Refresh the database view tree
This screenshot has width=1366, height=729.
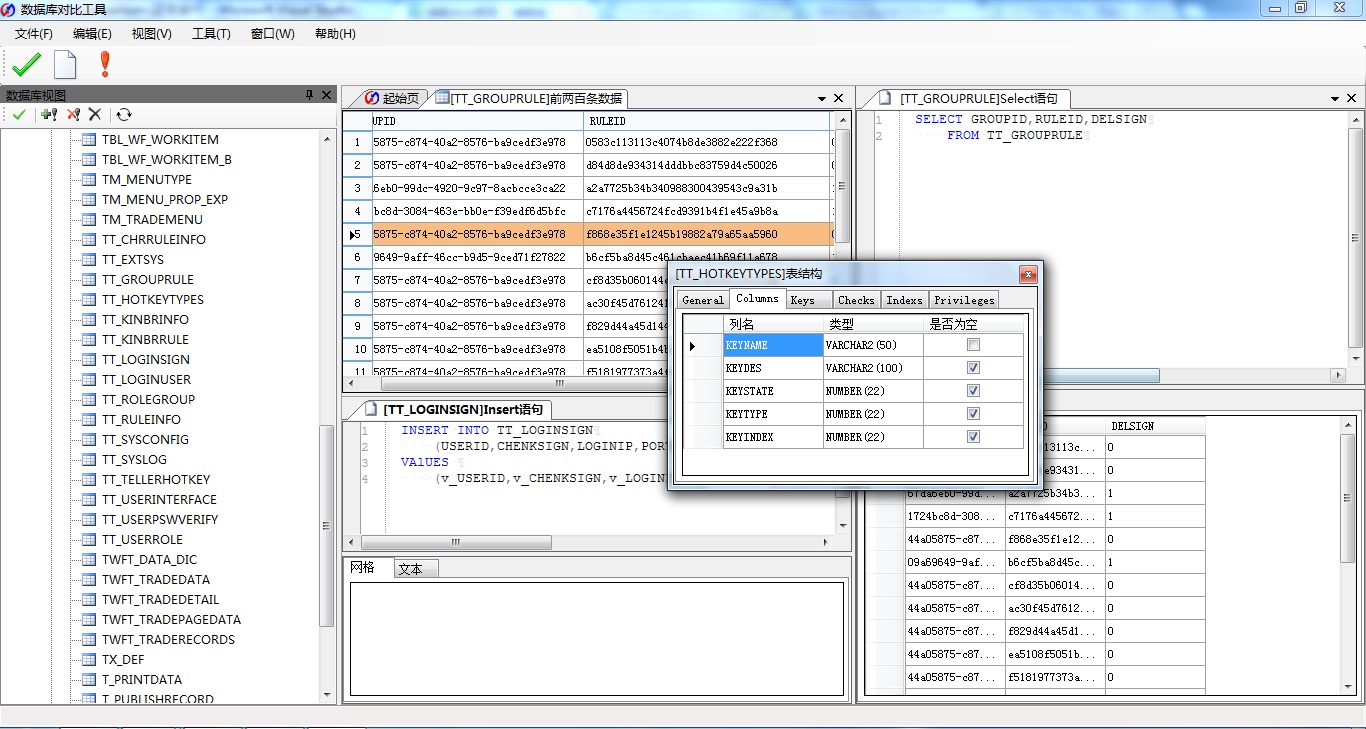123,115
